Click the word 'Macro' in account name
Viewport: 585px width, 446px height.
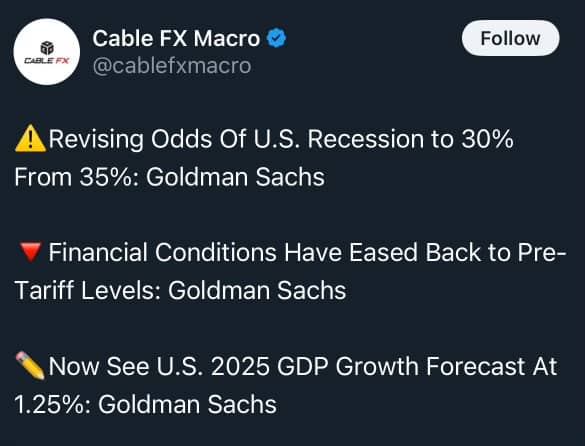226,38
